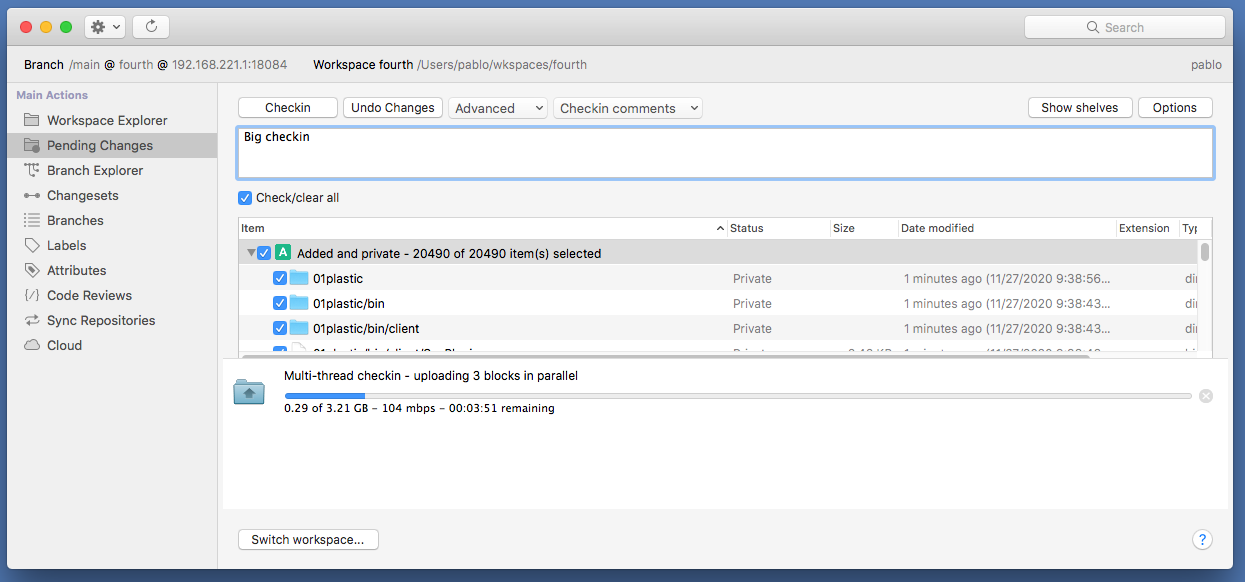This screenshot has width=1245, height=582.
Task: Toggle the Check/clear all checkbox
Action: 245,198
